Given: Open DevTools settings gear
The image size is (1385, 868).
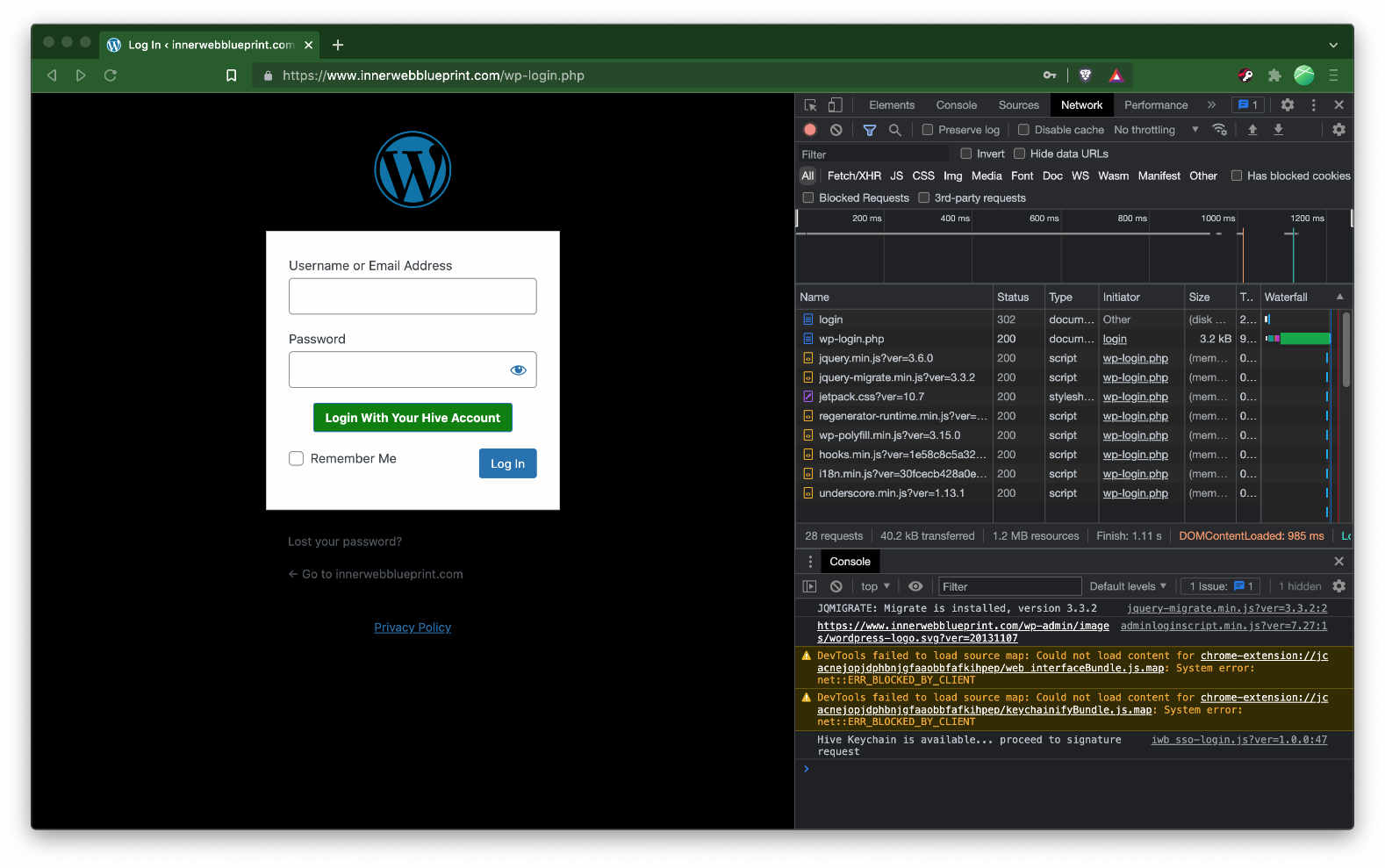Looking at the screenshot, I should coord(1288,105).
